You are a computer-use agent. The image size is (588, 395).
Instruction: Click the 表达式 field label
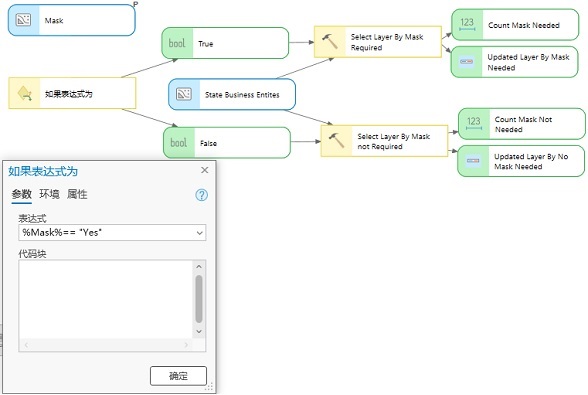coord(32,218)
